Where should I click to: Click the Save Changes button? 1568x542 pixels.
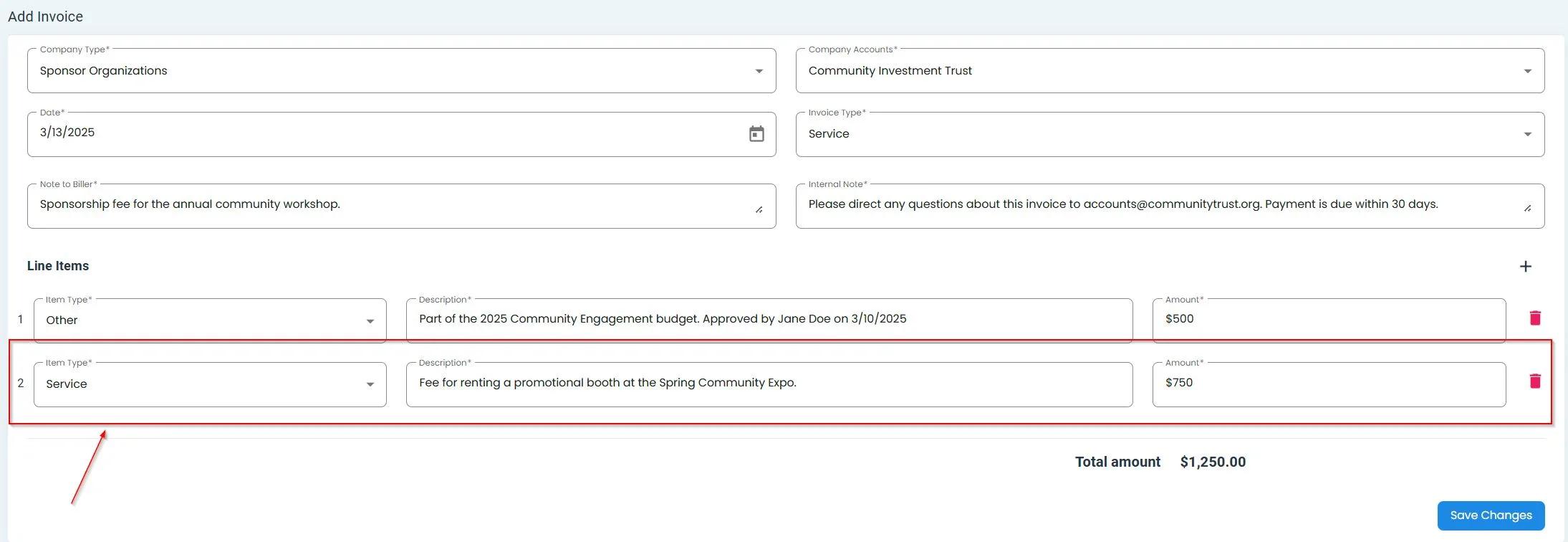click(1490, 515)
